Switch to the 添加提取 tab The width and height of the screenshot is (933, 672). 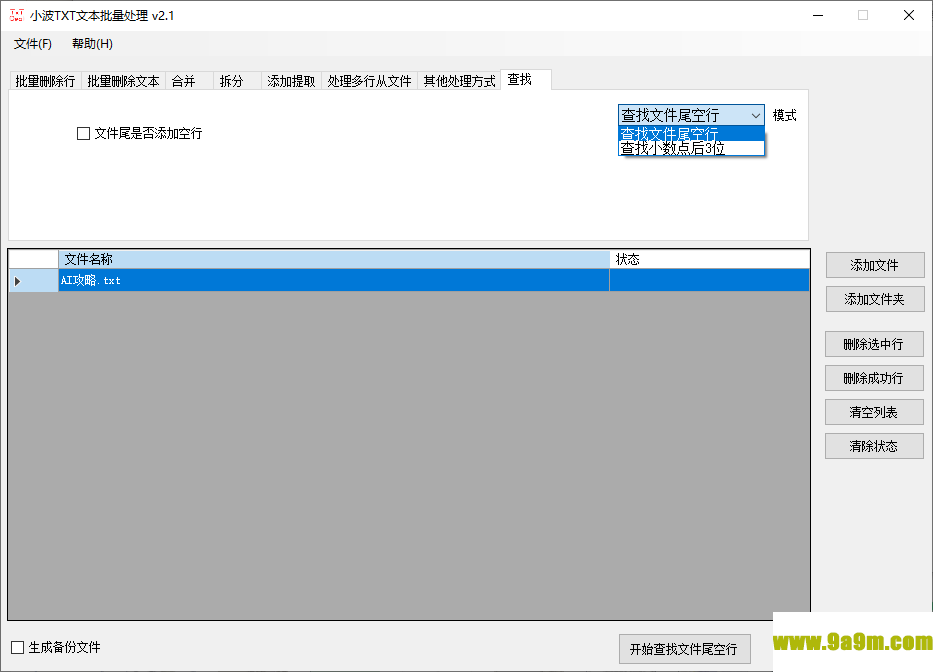pos(291,81)
